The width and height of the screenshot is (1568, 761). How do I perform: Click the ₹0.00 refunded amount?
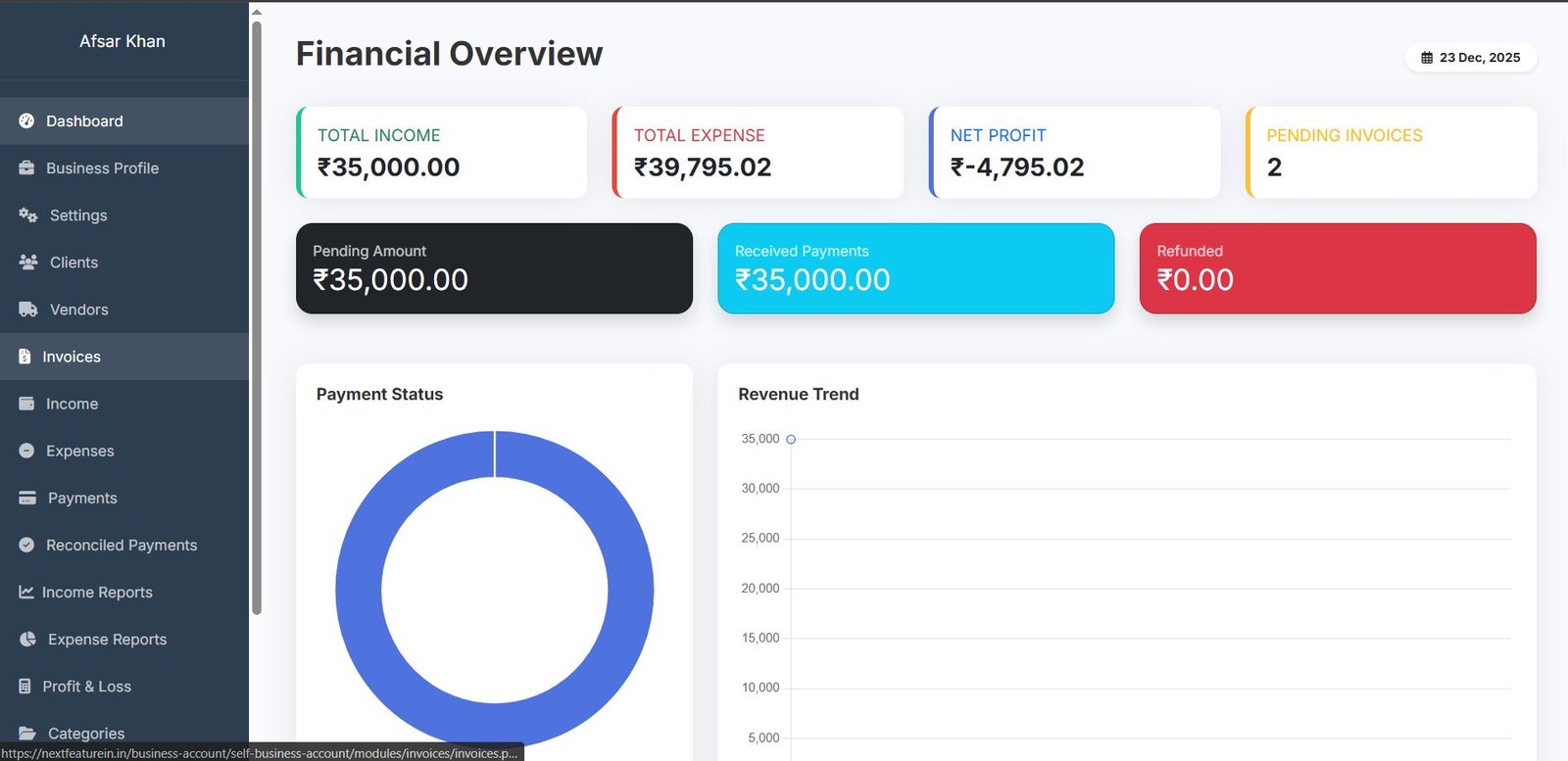coord(1195,280)
